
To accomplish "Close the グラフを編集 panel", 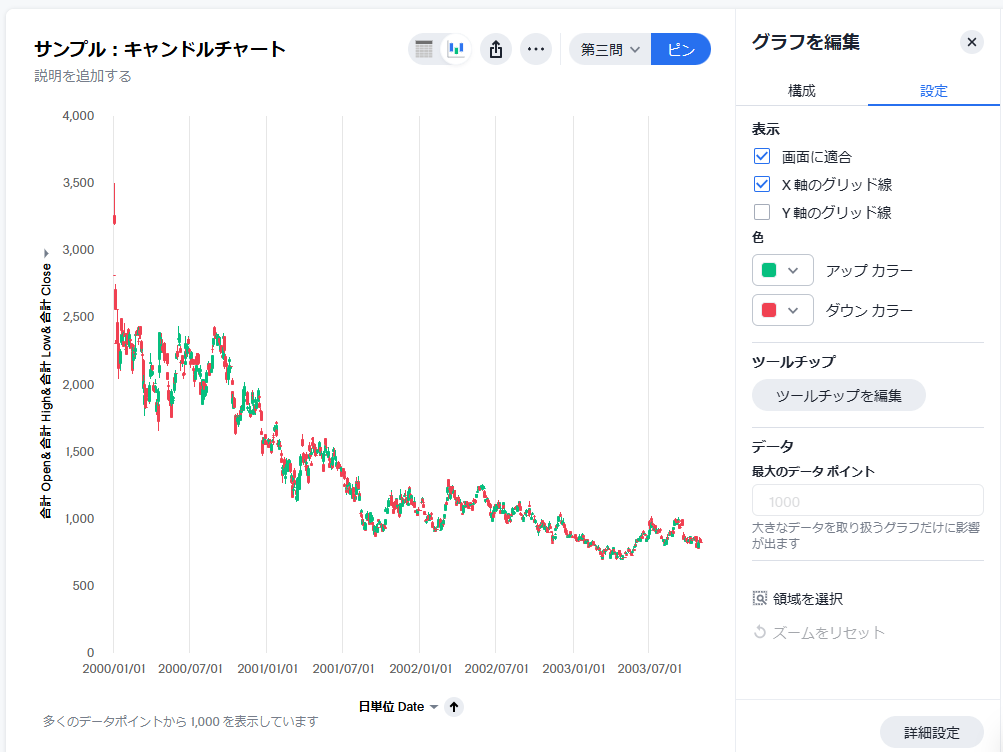I will click(x=971, y=42).
